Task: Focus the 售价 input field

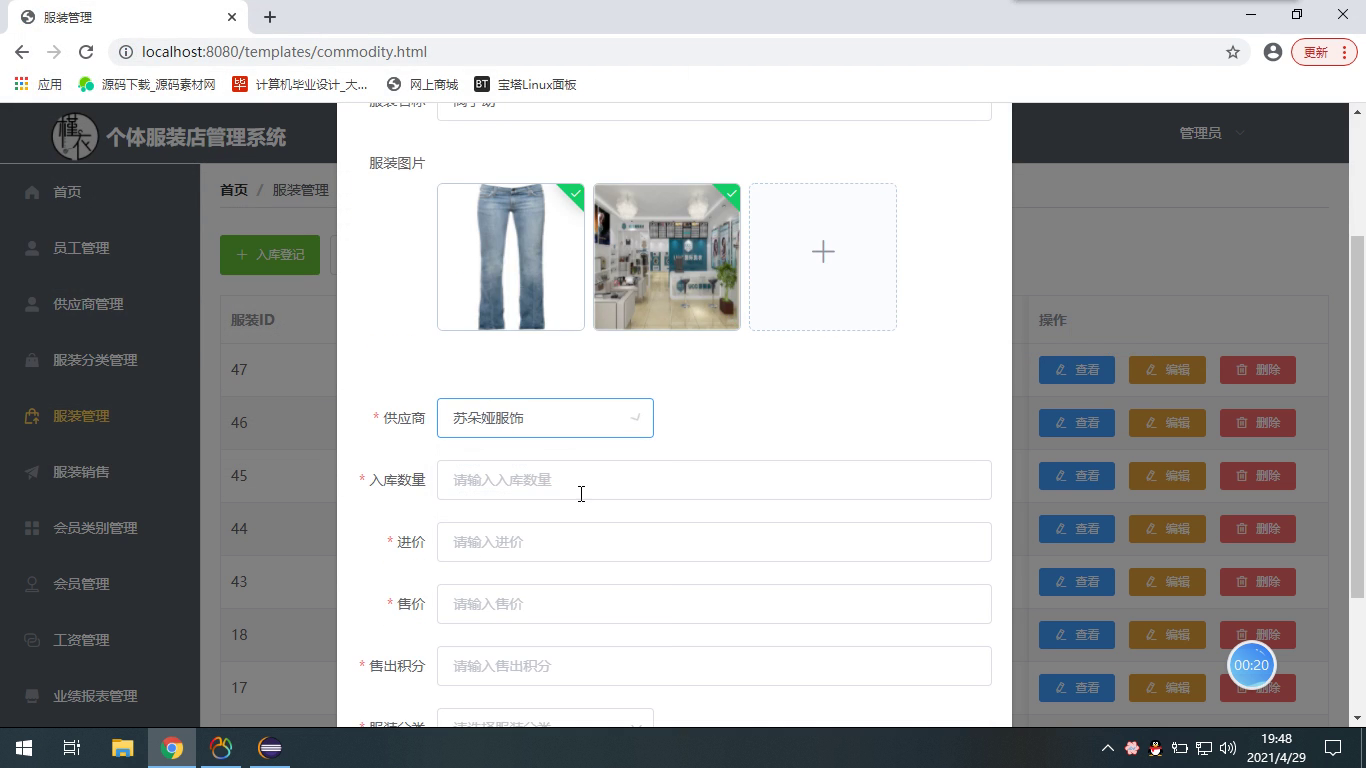Action: (714, 604)
